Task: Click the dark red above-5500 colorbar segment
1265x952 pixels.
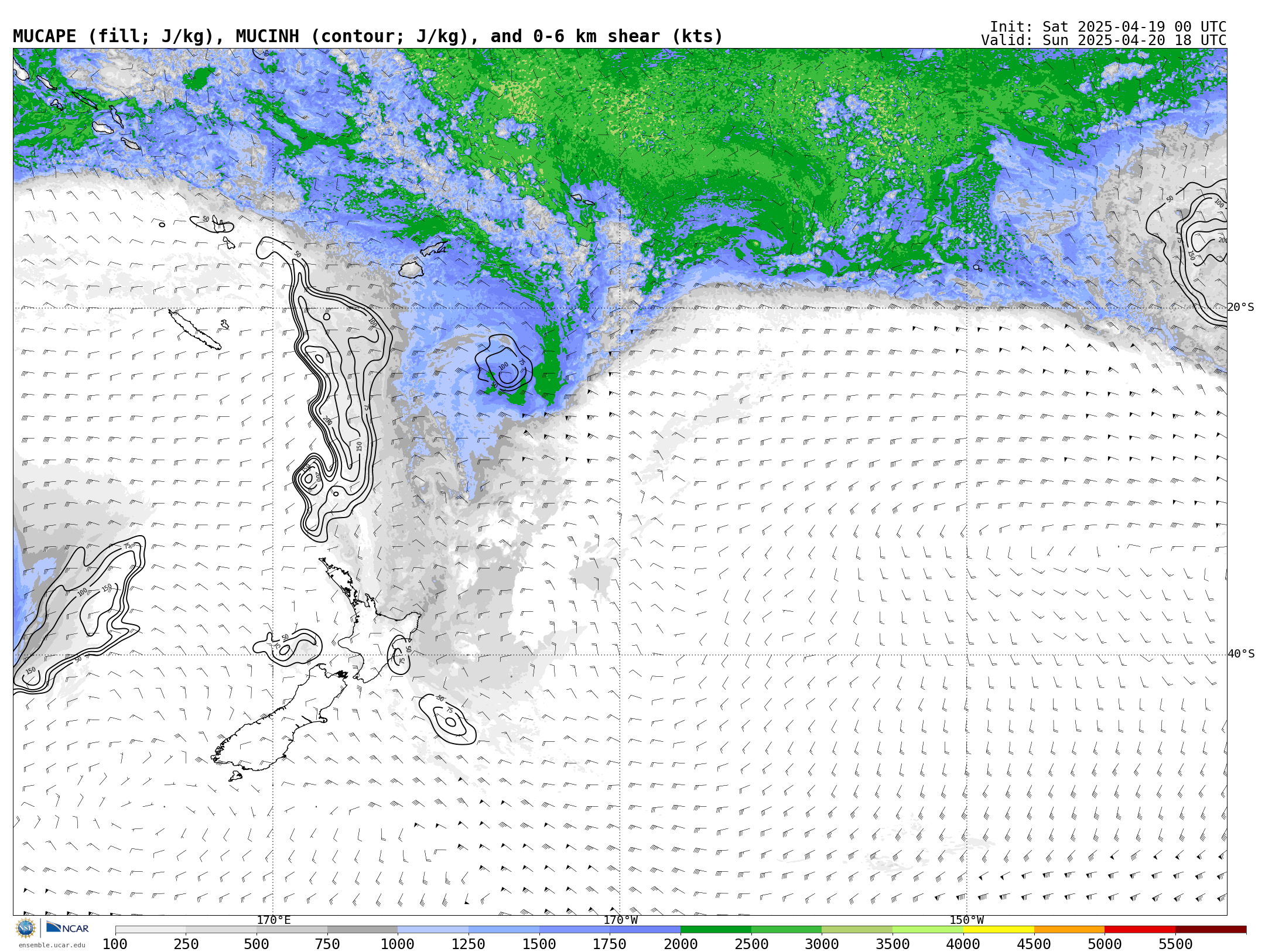Action: pyautogui.click(x=1211, y=930)
